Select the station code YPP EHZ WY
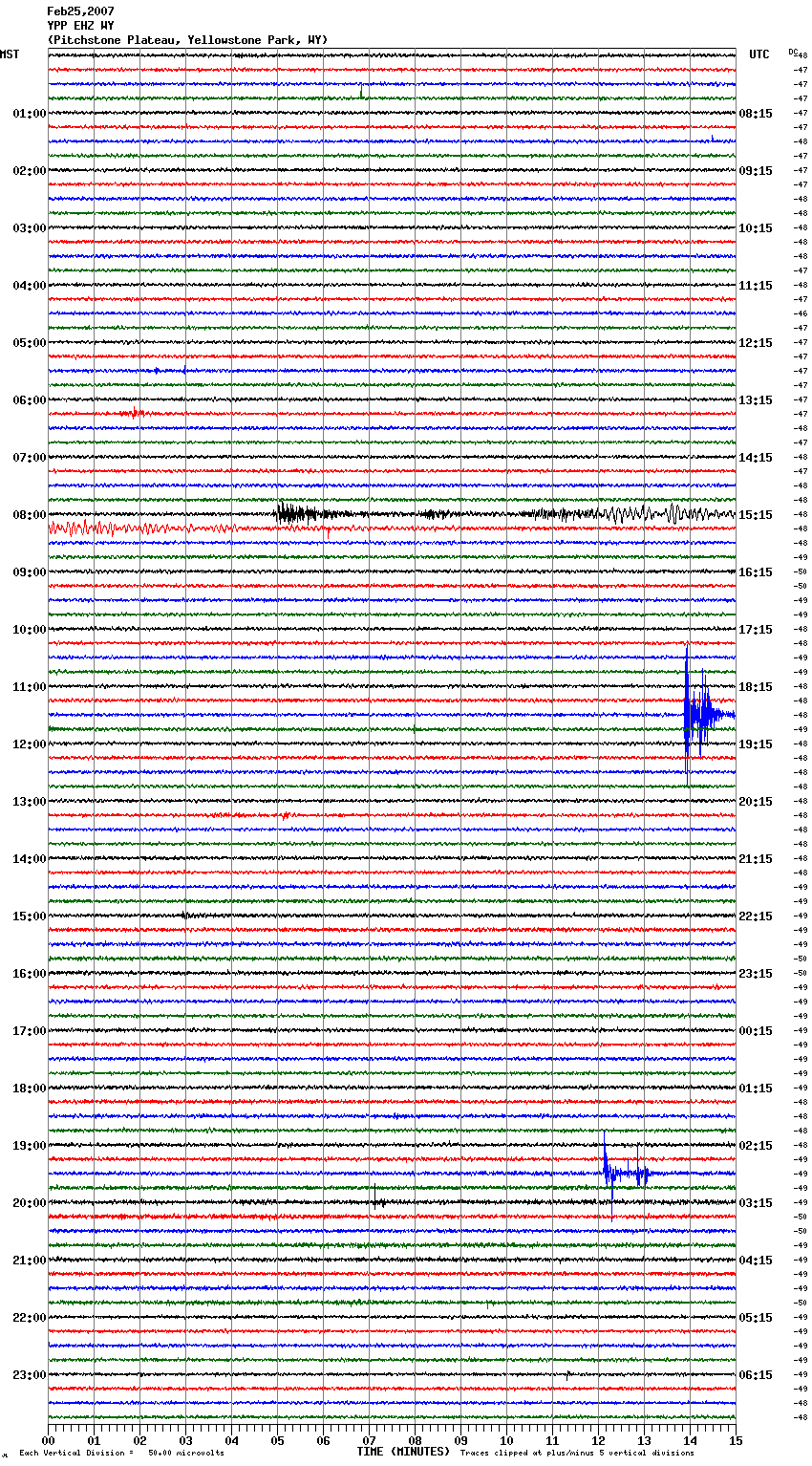Screen dimensions: 812x1466 [80, 26]
